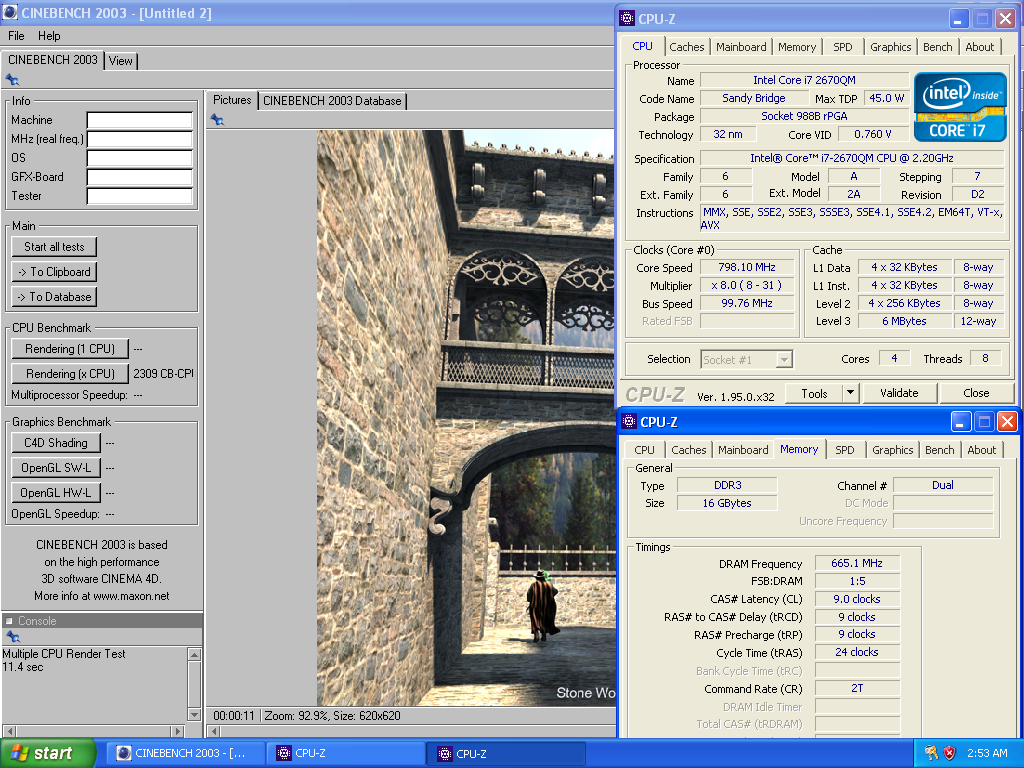The width and height of the screenshot is (1024, 768).
Task: Run Rendering (1 CPU) benchmark
Action: click(70, 349)
